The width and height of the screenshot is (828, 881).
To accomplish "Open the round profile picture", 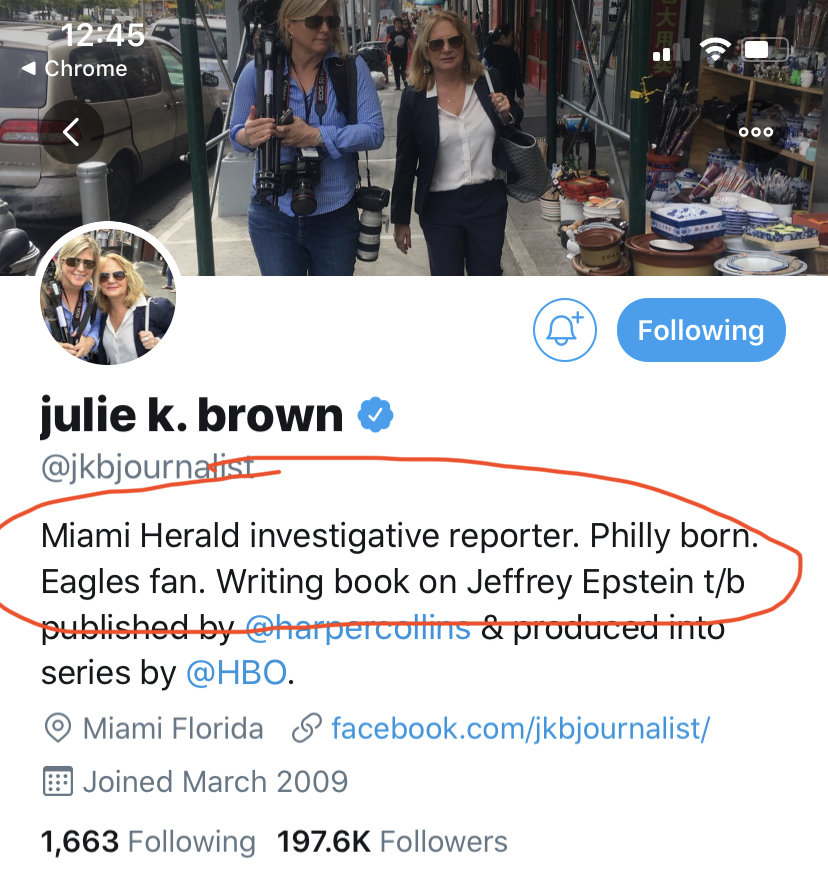I will pyautogui.click(x=108, y=296).
